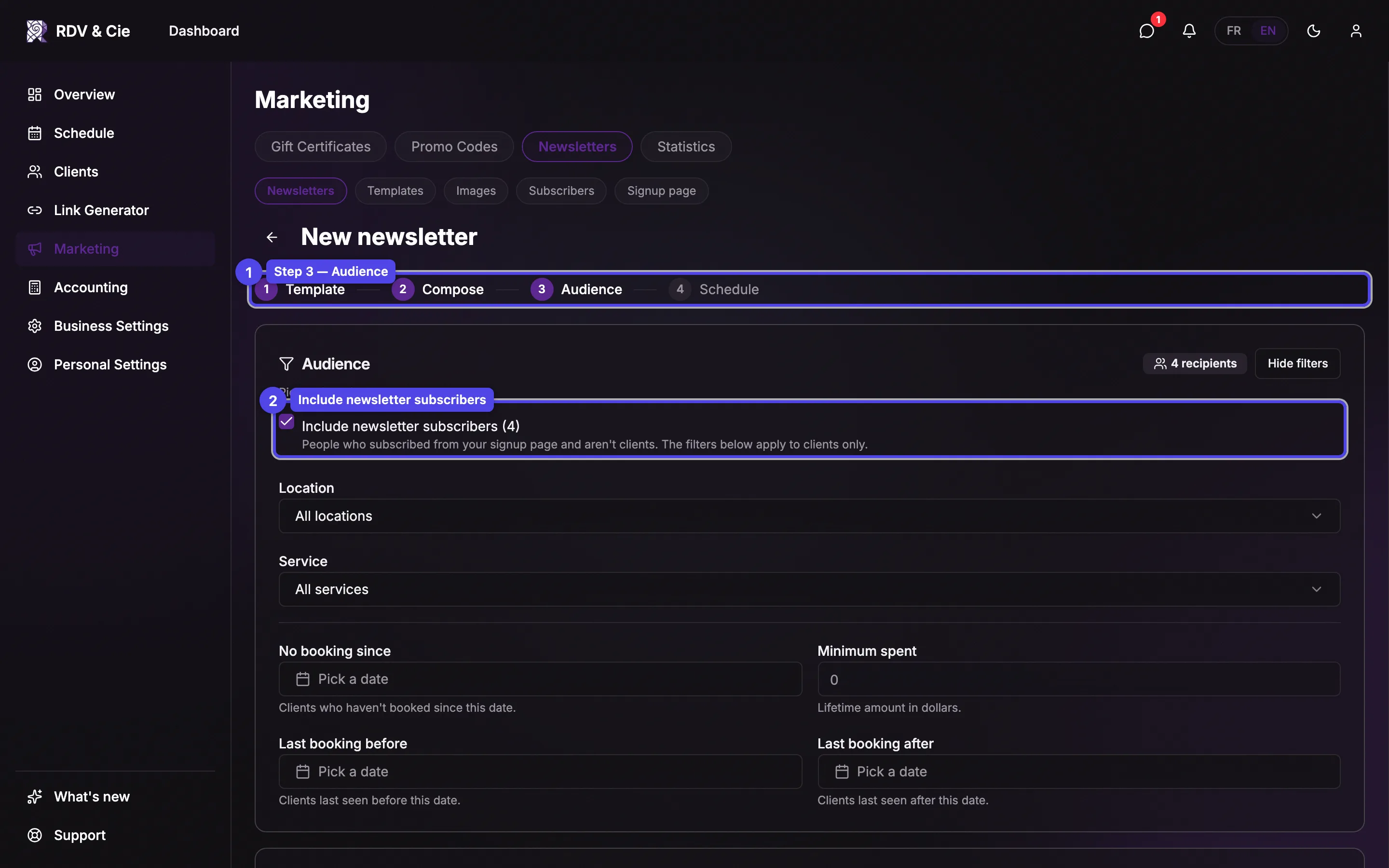The width and height of the screenshot is (1389, 868).
Task: Switch to Gift Certificates tab
Action: tap(320, 147)
